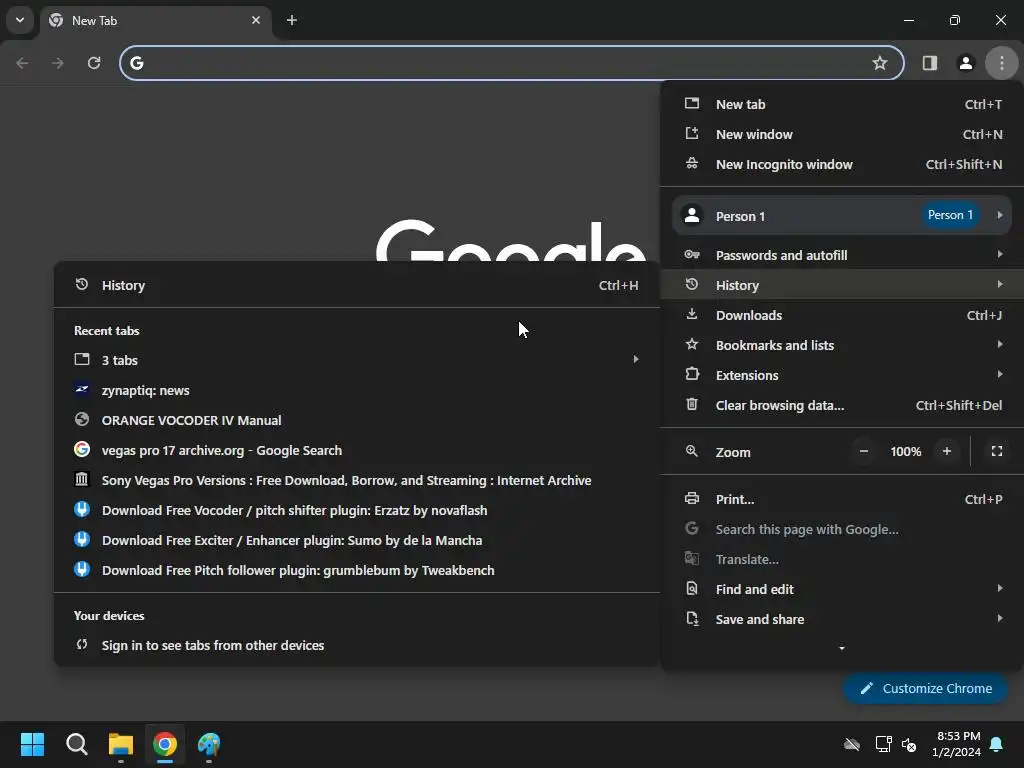
Task: Open Downloads from the menu
Action: coord(842,315)
